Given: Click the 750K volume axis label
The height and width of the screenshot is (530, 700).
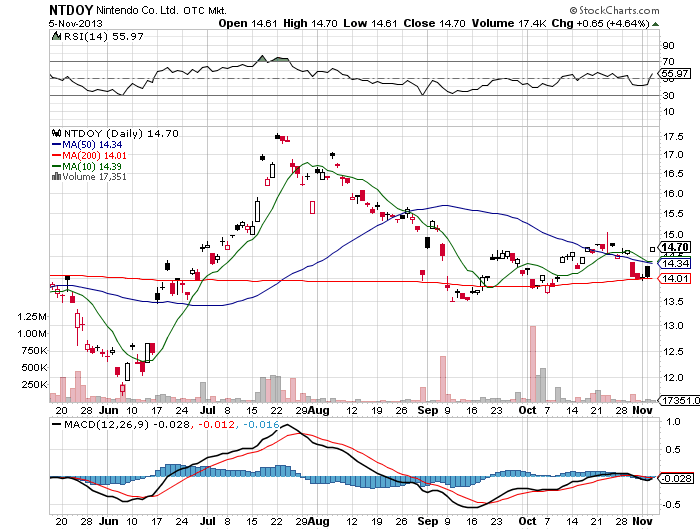Looking at the screenshot, I should [x=34, y=351].
